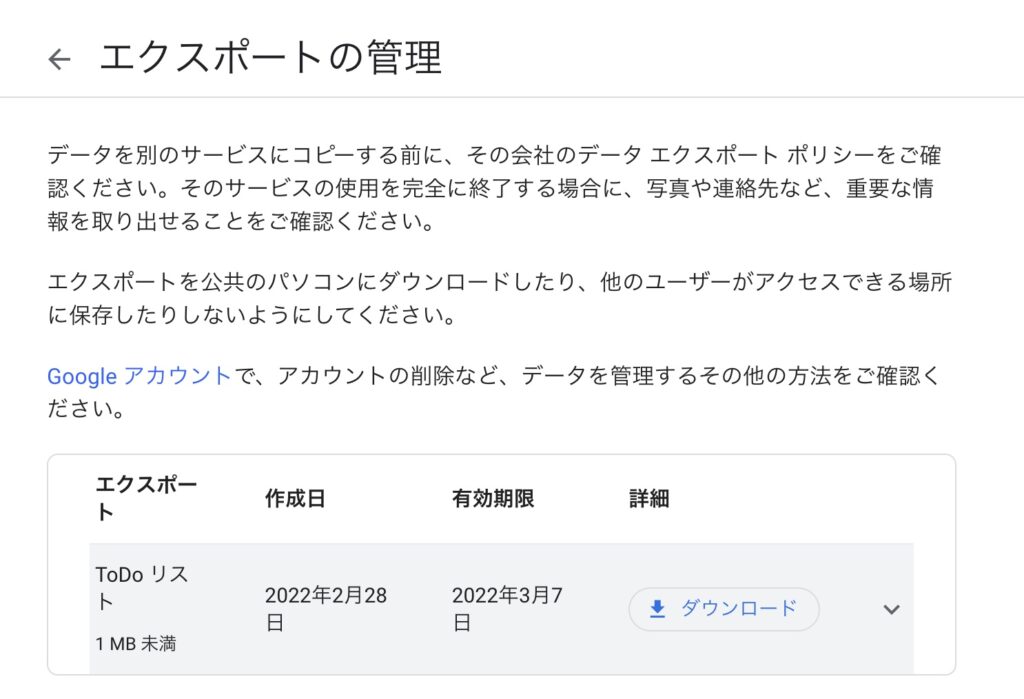1024x699 pixels.
Task: Expand the ToDo リスト export details chevron
Action: pos(891,609)
